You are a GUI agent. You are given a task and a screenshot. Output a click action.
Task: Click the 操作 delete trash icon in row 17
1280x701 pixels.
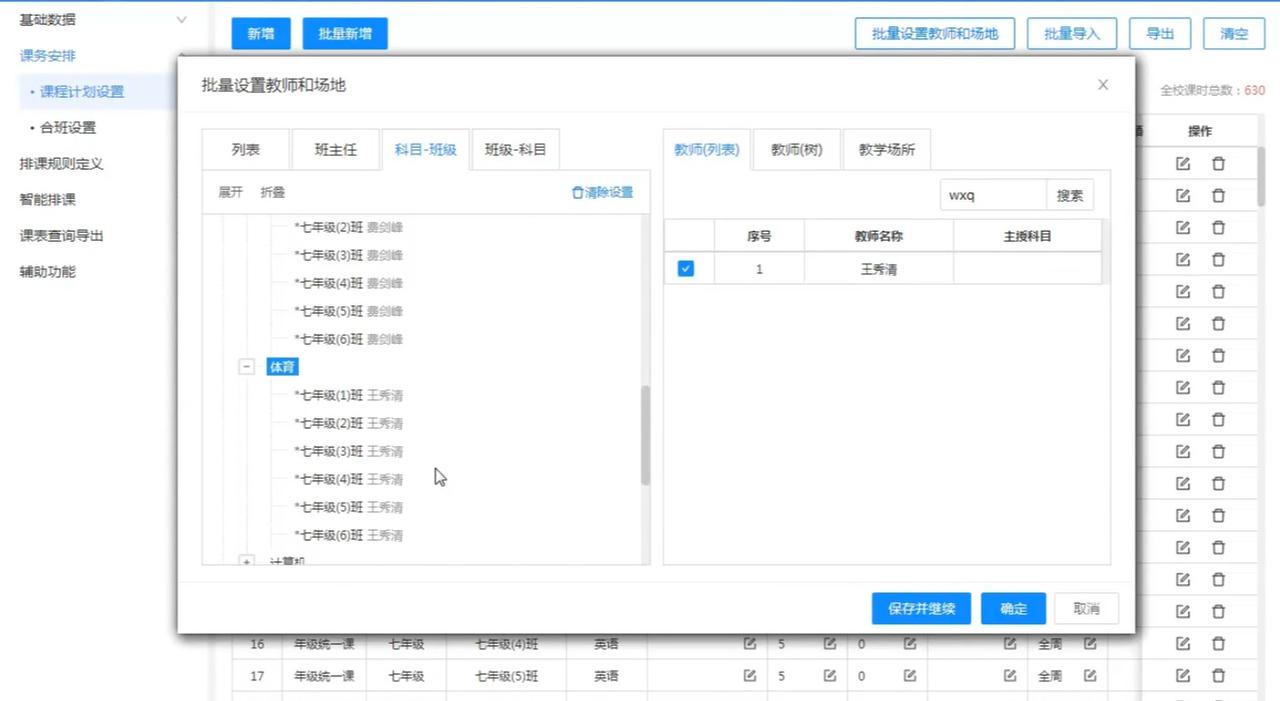coord(1218,675)
